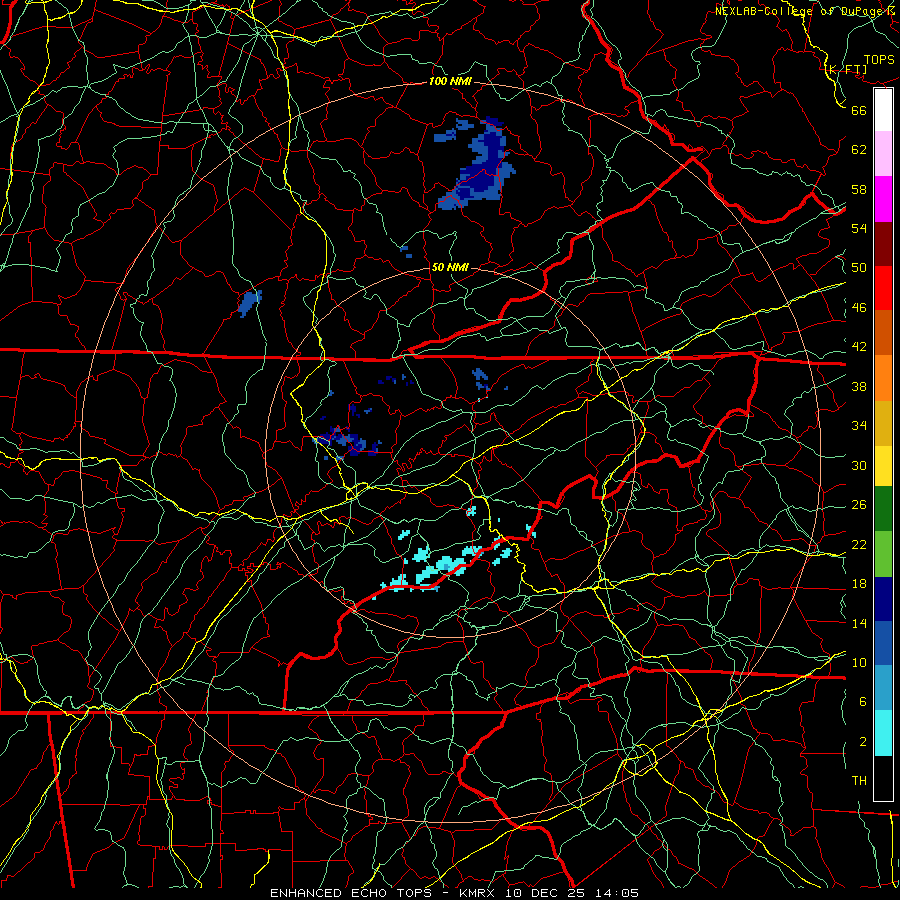
Task: Click the white swatch at top of legend
Action: pos(883,110)
